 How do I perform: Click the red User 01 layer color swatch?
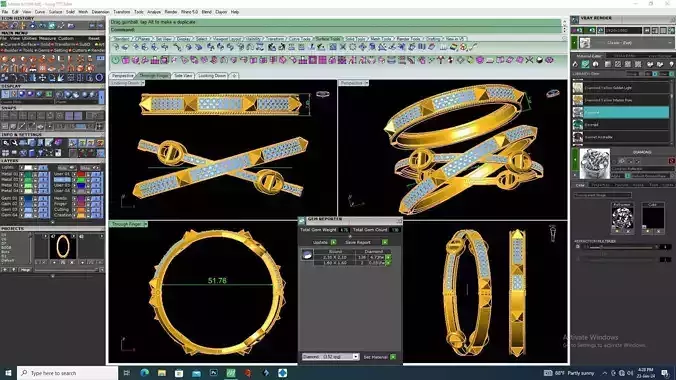point(81,174)
